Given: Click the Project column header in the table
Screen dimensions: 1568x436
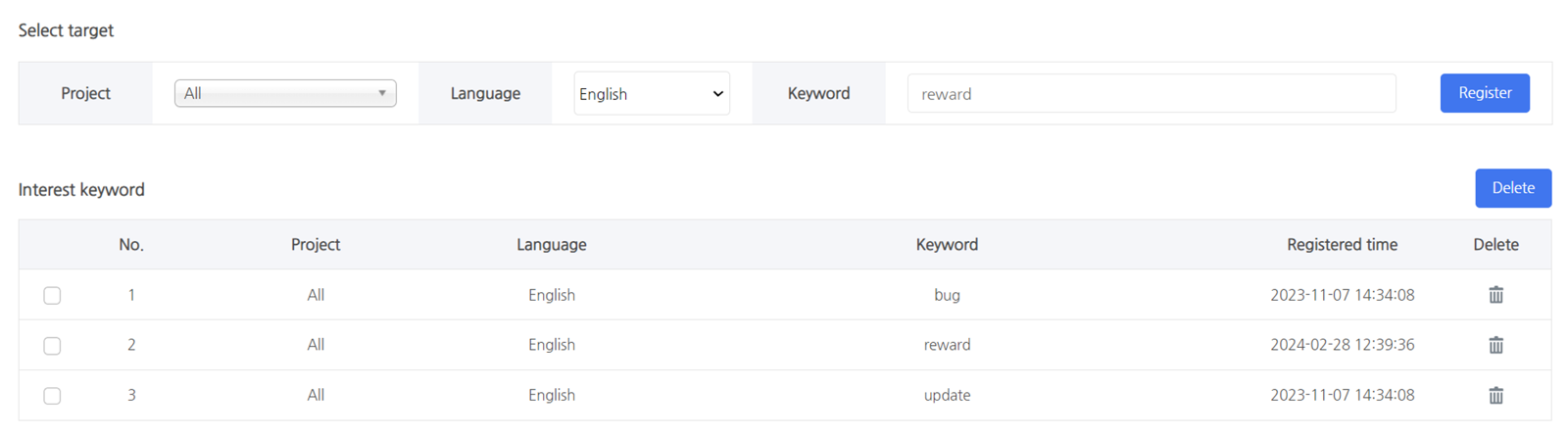Looking at the screenshot, I should [x=316, y=245].
